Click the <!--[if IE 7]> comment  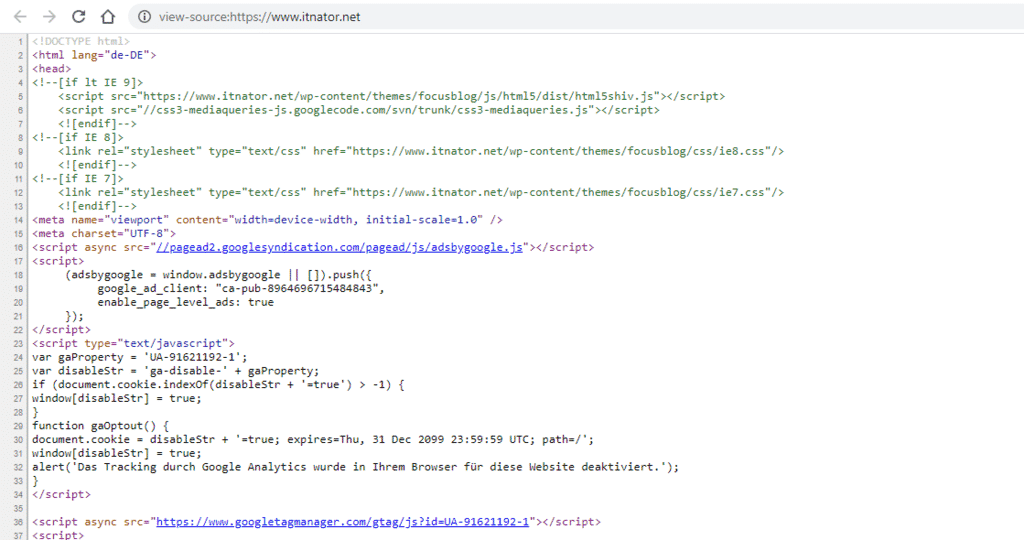point(78,179)
